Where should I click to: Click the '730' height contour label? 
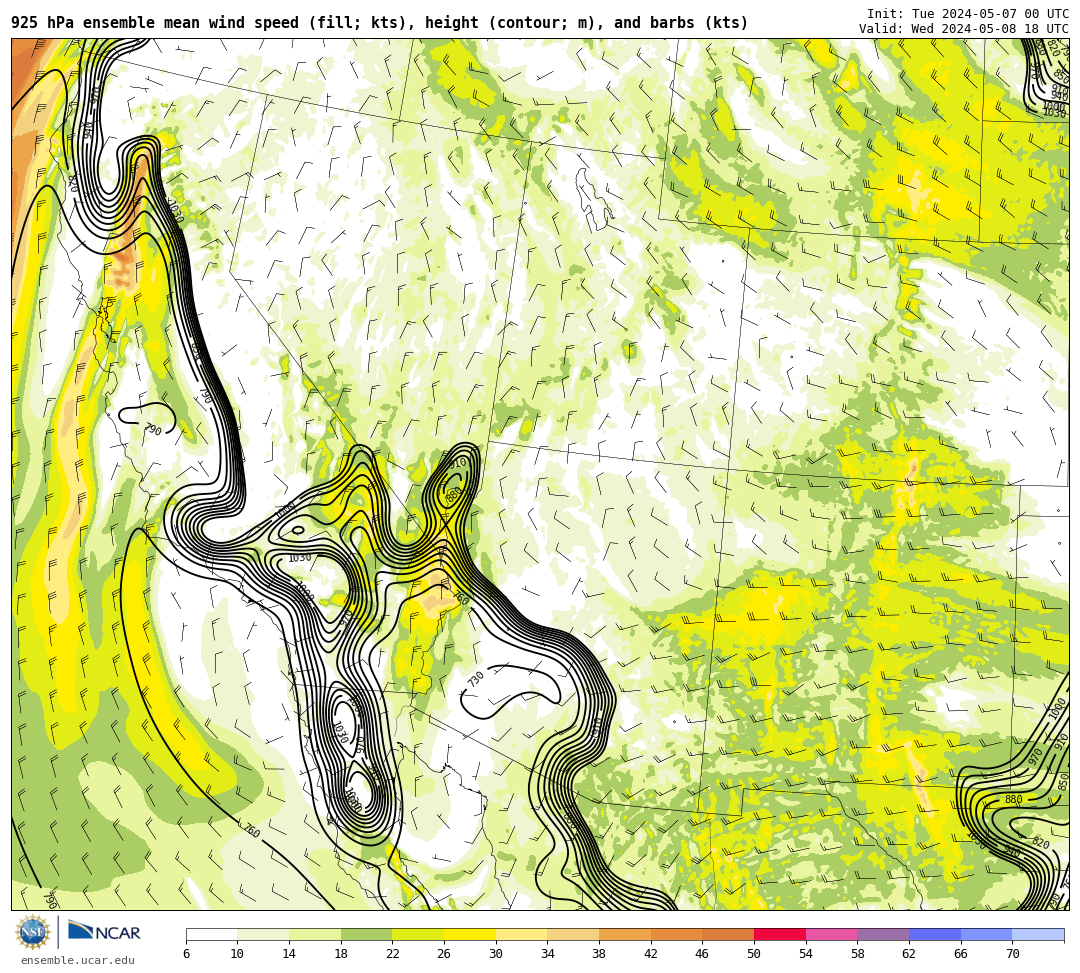point(475,679)
